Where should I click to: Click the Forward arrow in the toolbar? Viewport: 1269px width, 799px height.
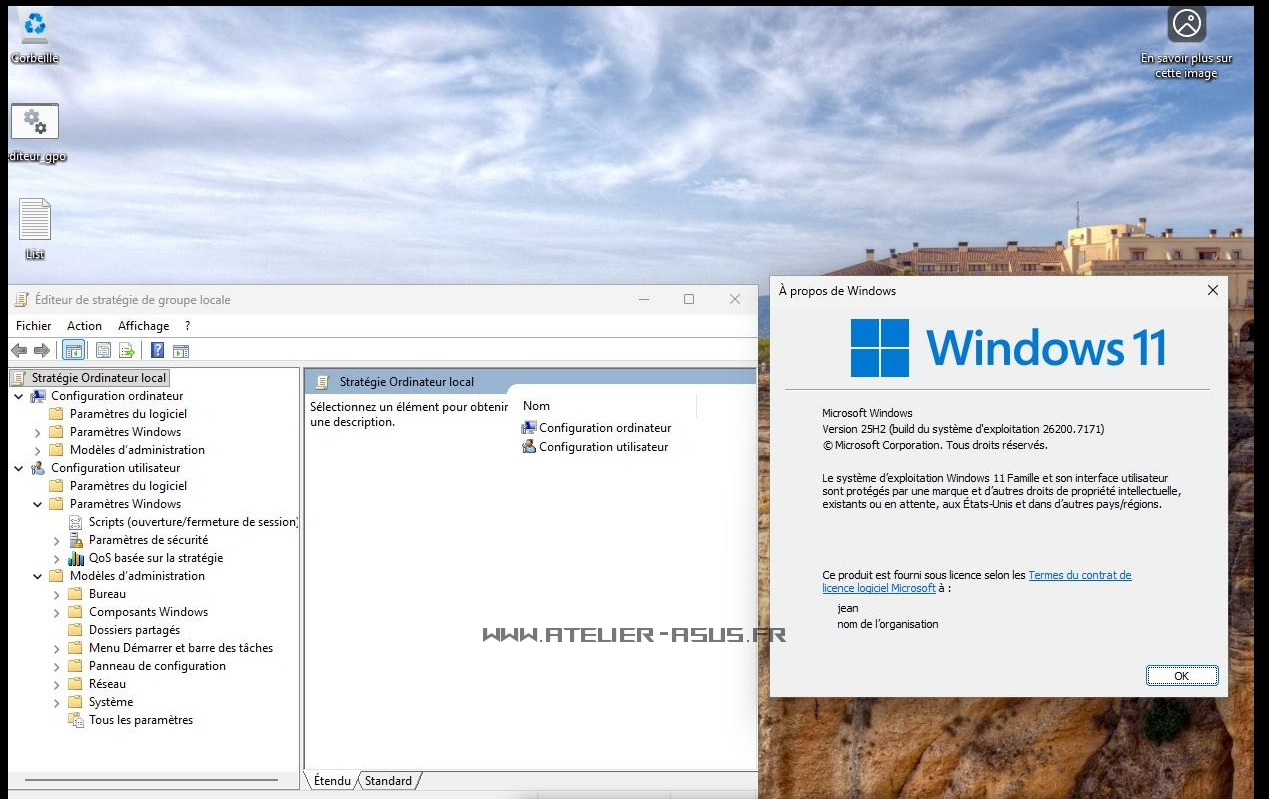pos(42,350)
